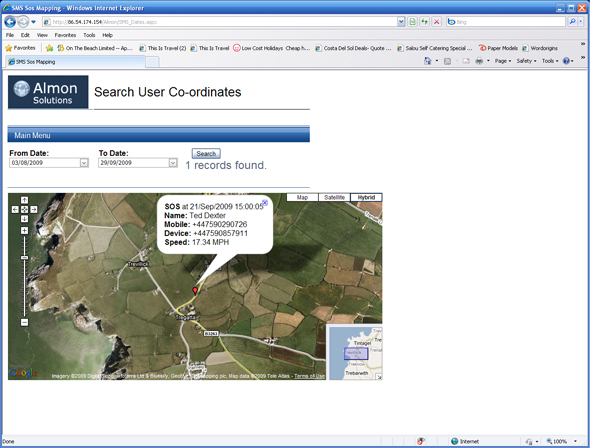Click the red SOS location marker
This screenshot has width=600, height=448.
195,290
